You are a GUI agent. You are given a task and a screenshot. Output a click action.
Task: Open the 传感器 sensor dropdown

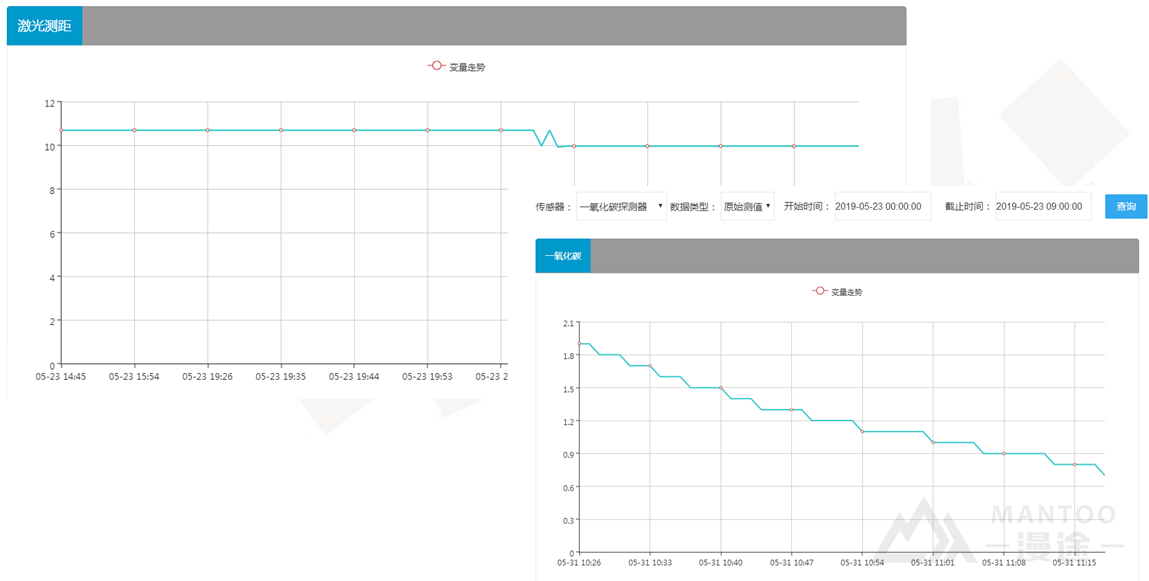pyautogui.click(x=621, y=207)
